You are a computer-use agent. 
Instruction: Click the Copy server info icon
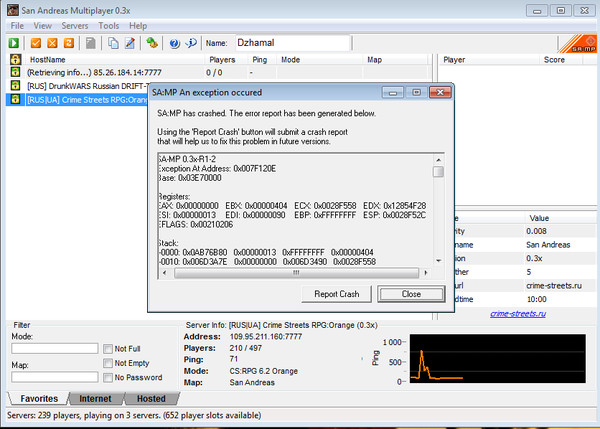point(113,43)
